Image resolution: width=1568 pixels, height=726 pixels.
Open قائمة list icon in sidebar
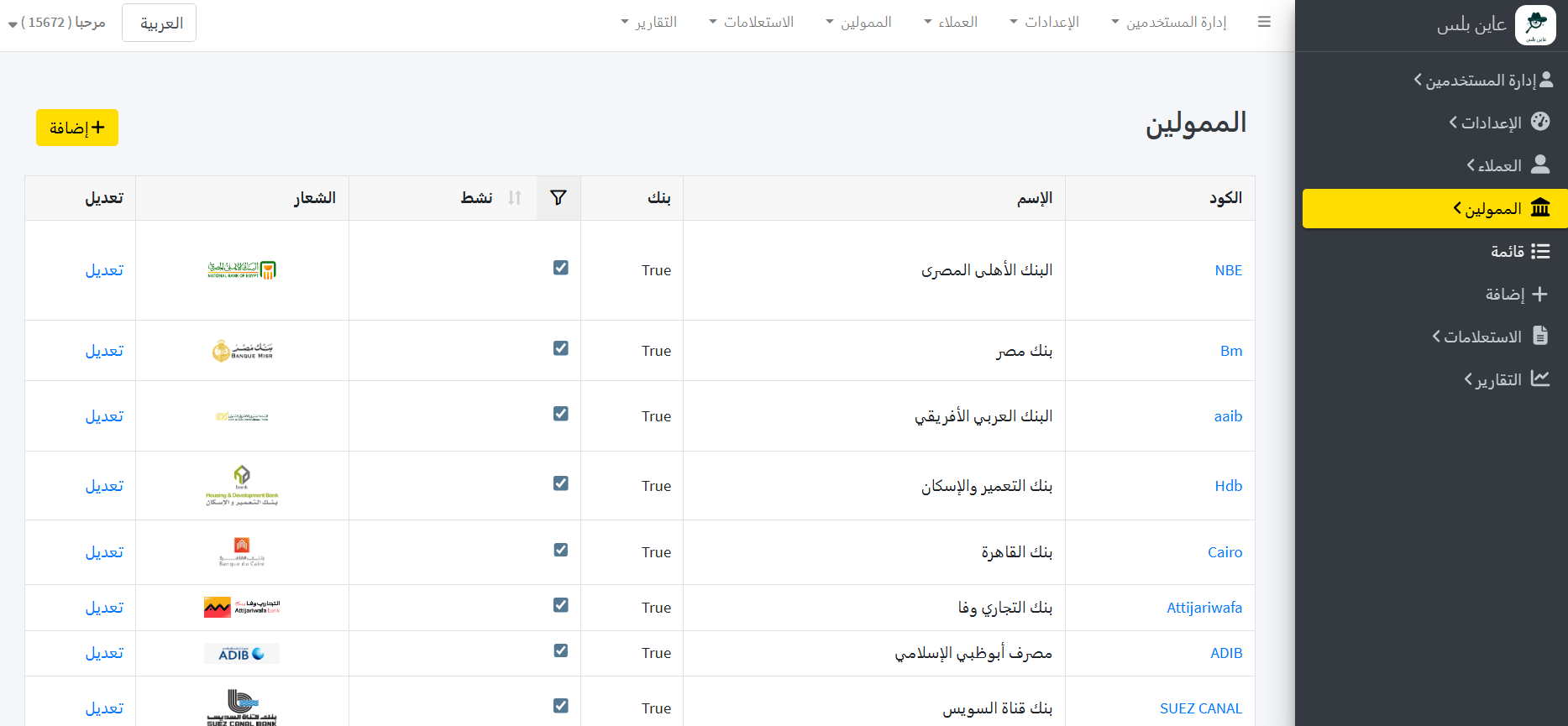[1540, 251]
